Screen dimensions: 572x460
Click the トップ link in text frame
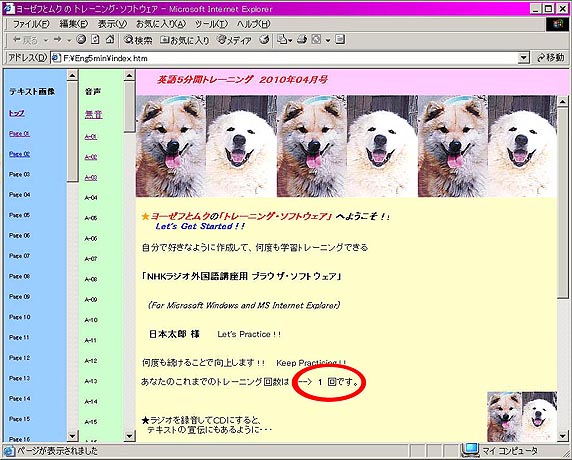coord(17,113)
